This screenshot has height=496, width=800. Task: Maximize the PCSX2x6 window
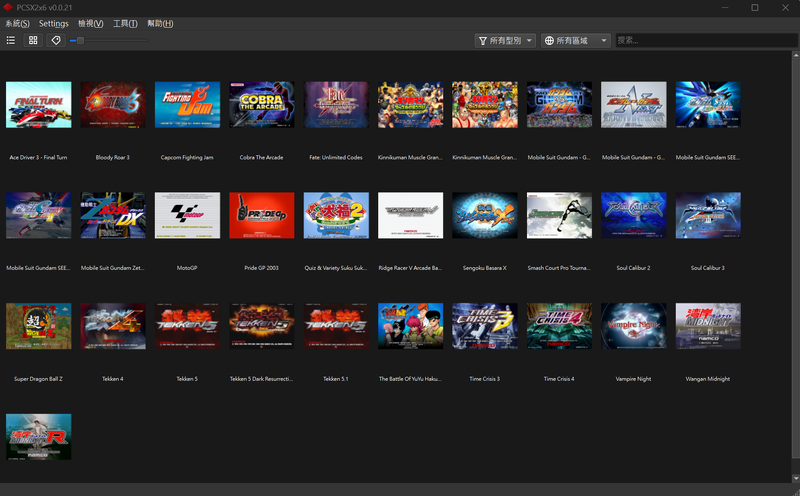click(755, 7)
